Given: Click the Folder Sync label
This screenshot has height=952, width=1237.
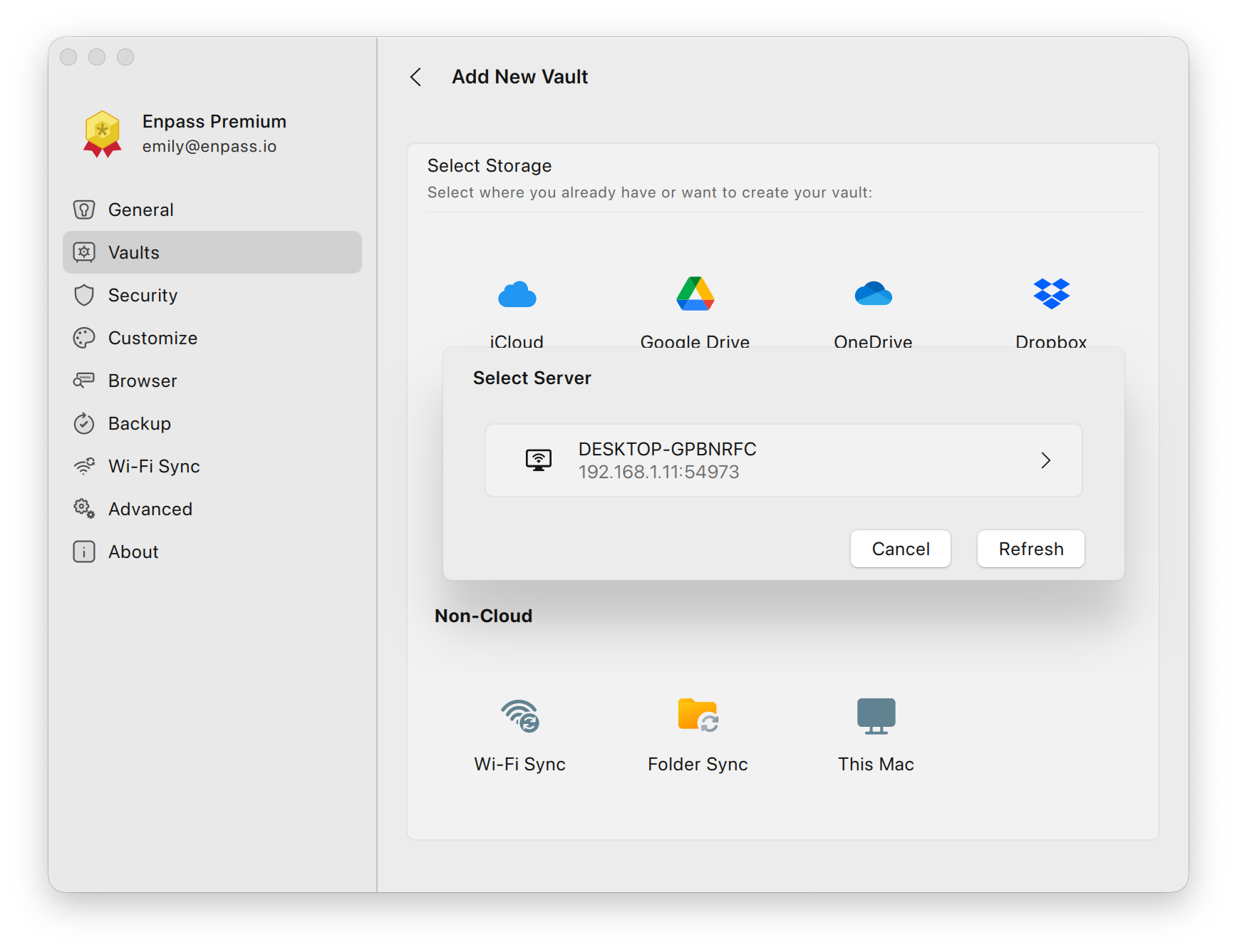Looking at the screenshot, I should pos(698,764).
